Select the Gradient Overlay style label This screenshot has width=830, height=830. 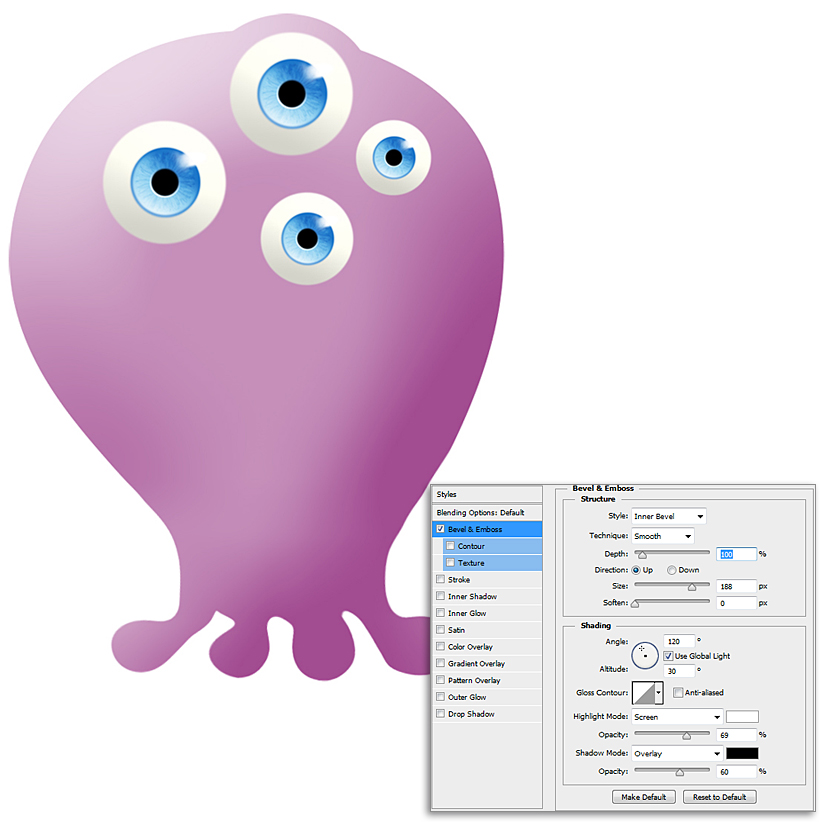coord(476,664)
